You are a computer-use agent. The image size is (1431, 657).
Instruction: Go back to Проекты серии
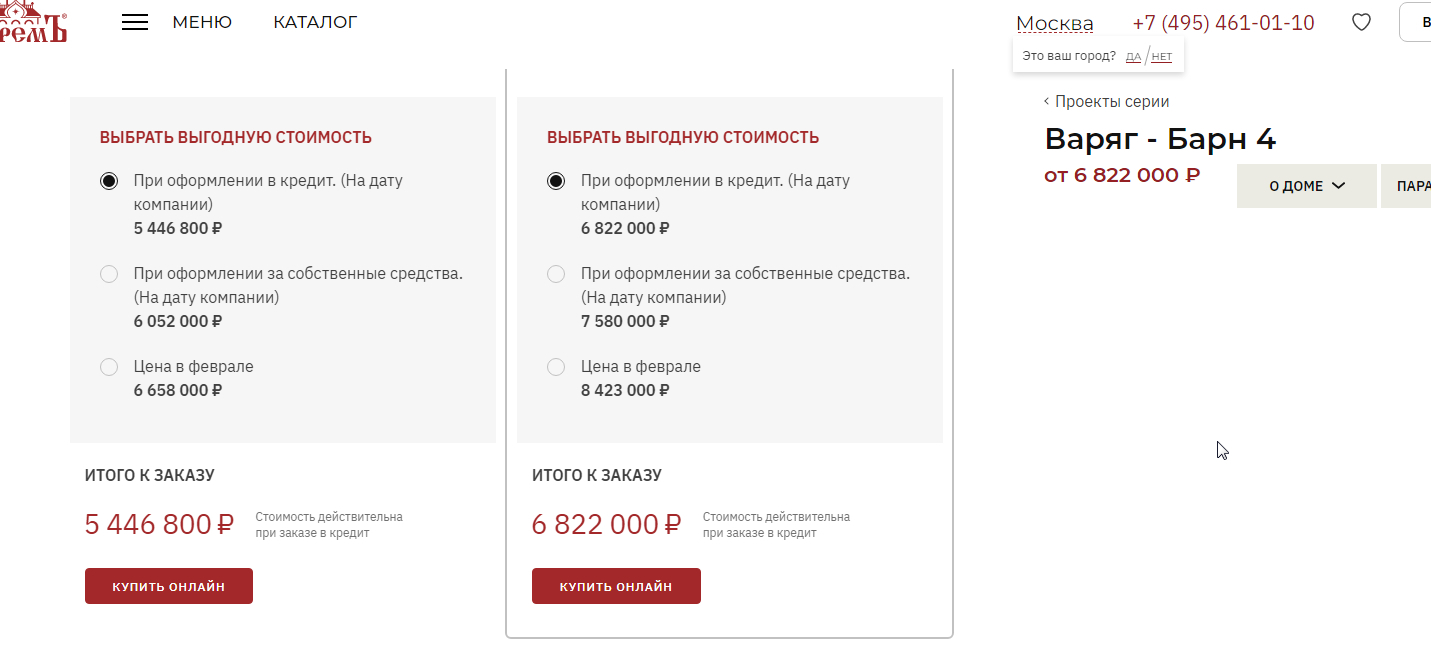1106,101
